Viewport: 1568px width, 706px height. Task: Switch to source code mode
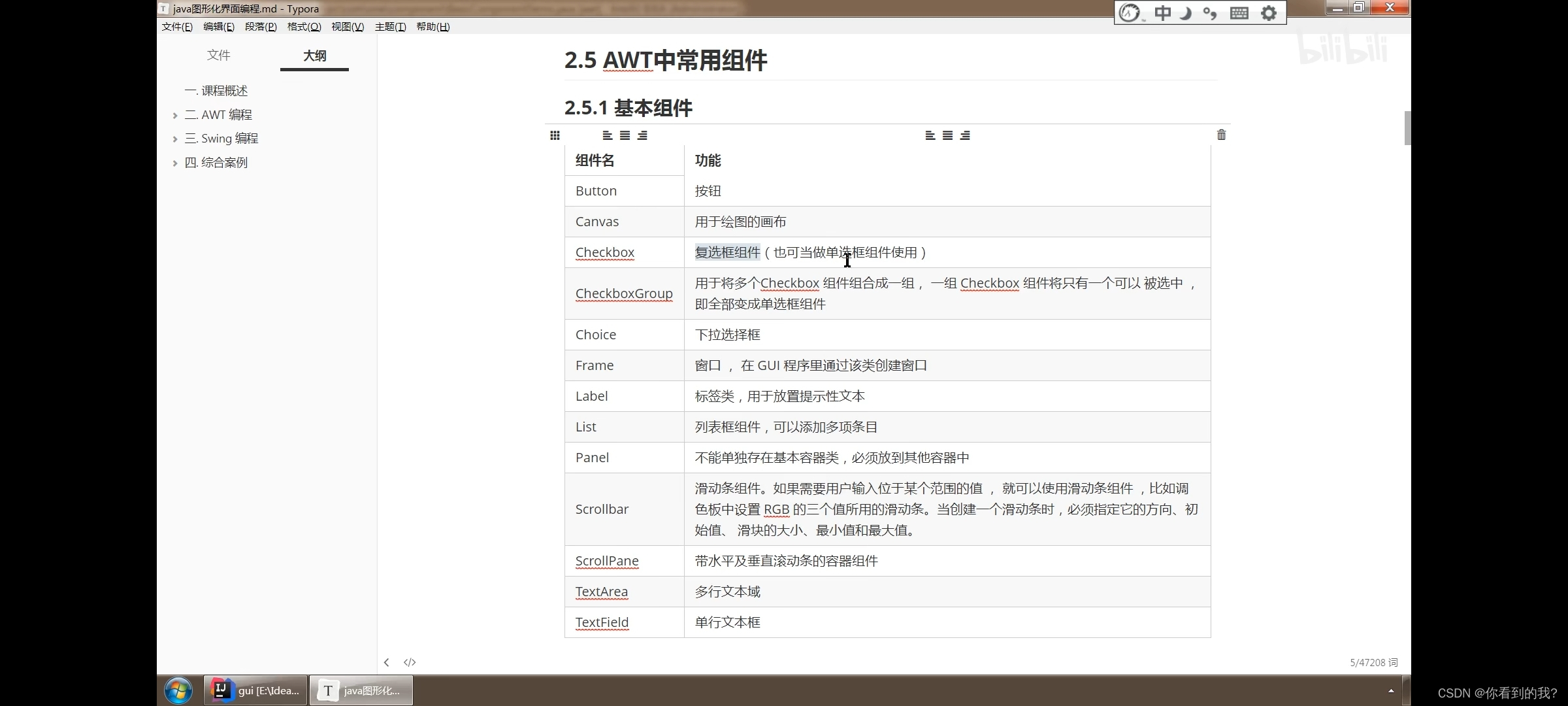coord(410,662)
